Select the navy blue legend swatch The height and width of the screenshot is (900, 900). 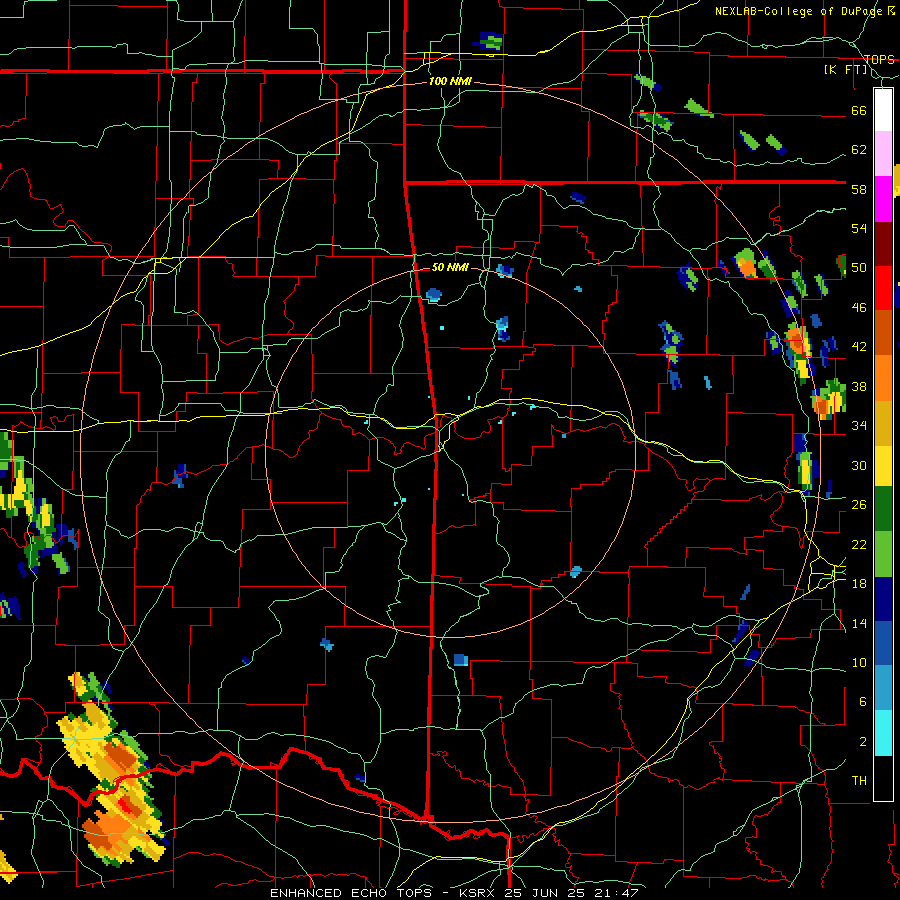(x=883, y=599)
